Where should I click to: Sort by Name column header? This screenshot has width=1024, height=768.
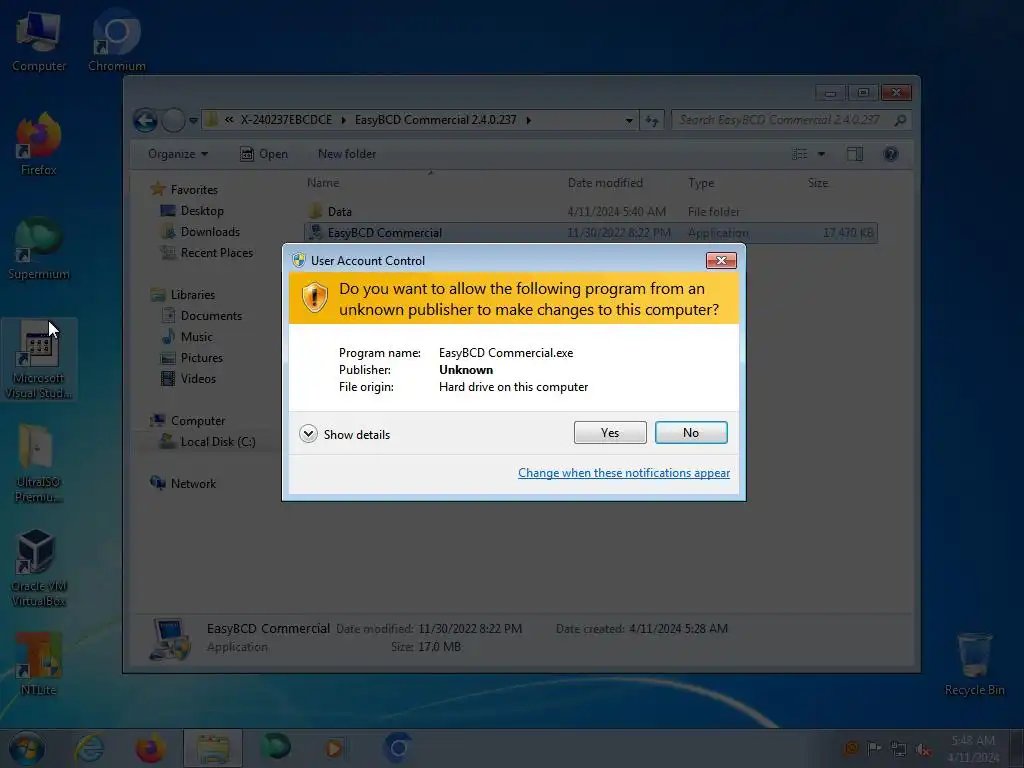pyautogui.click(x=323, y=183)
